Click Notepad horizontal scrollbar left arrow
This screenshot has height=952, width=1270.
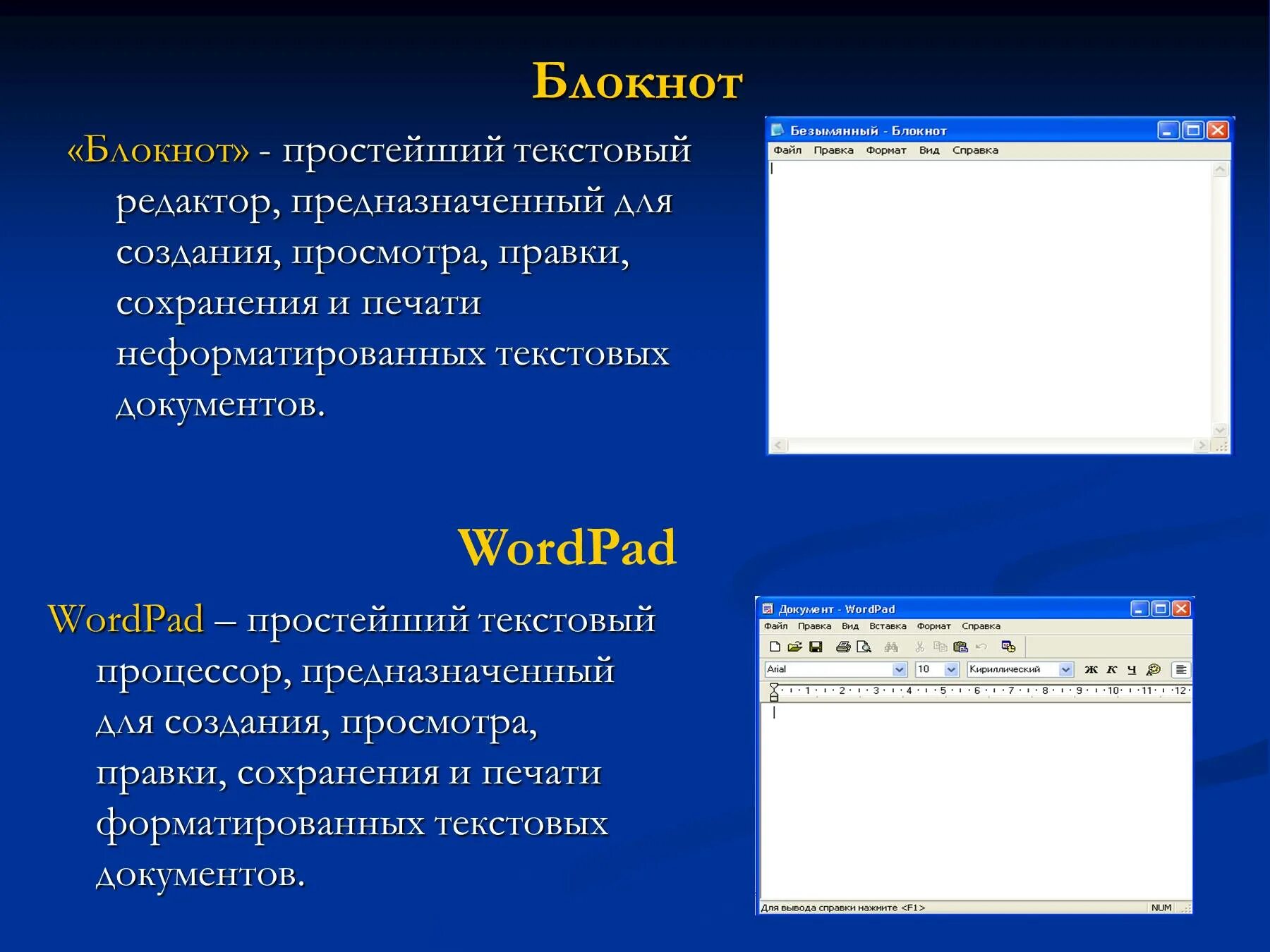point(778,446)
